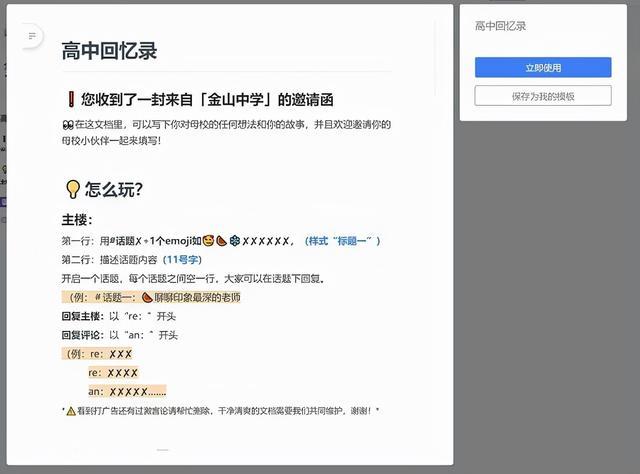Click the 您收到了一封来自「金山中学」的邀请函 heading
The width and height of the screenshot is (640, 474).
[x=207, y=100]
